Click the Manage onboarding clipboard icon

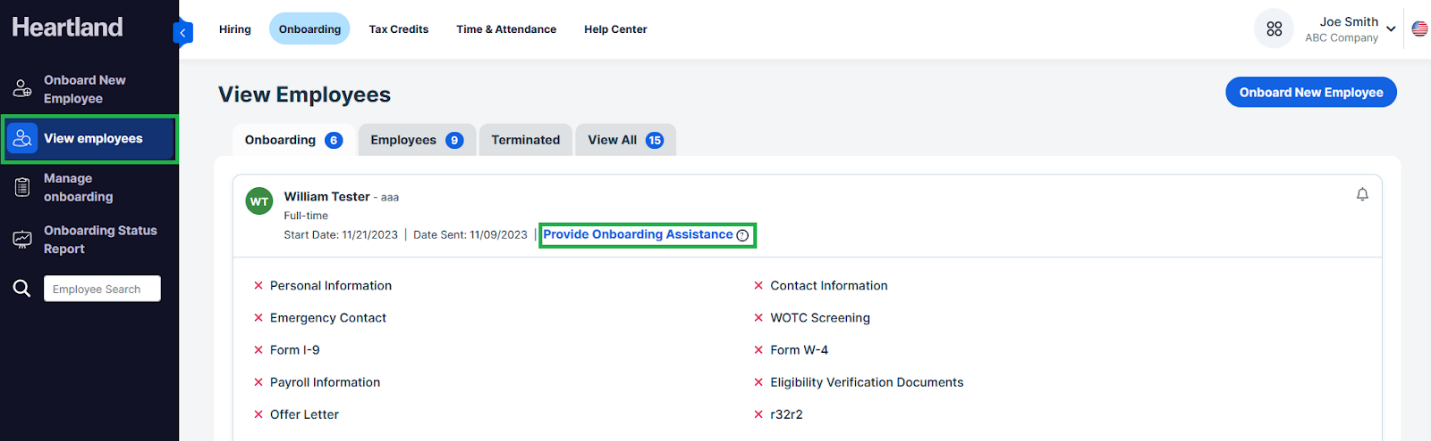tap(22, 187)
